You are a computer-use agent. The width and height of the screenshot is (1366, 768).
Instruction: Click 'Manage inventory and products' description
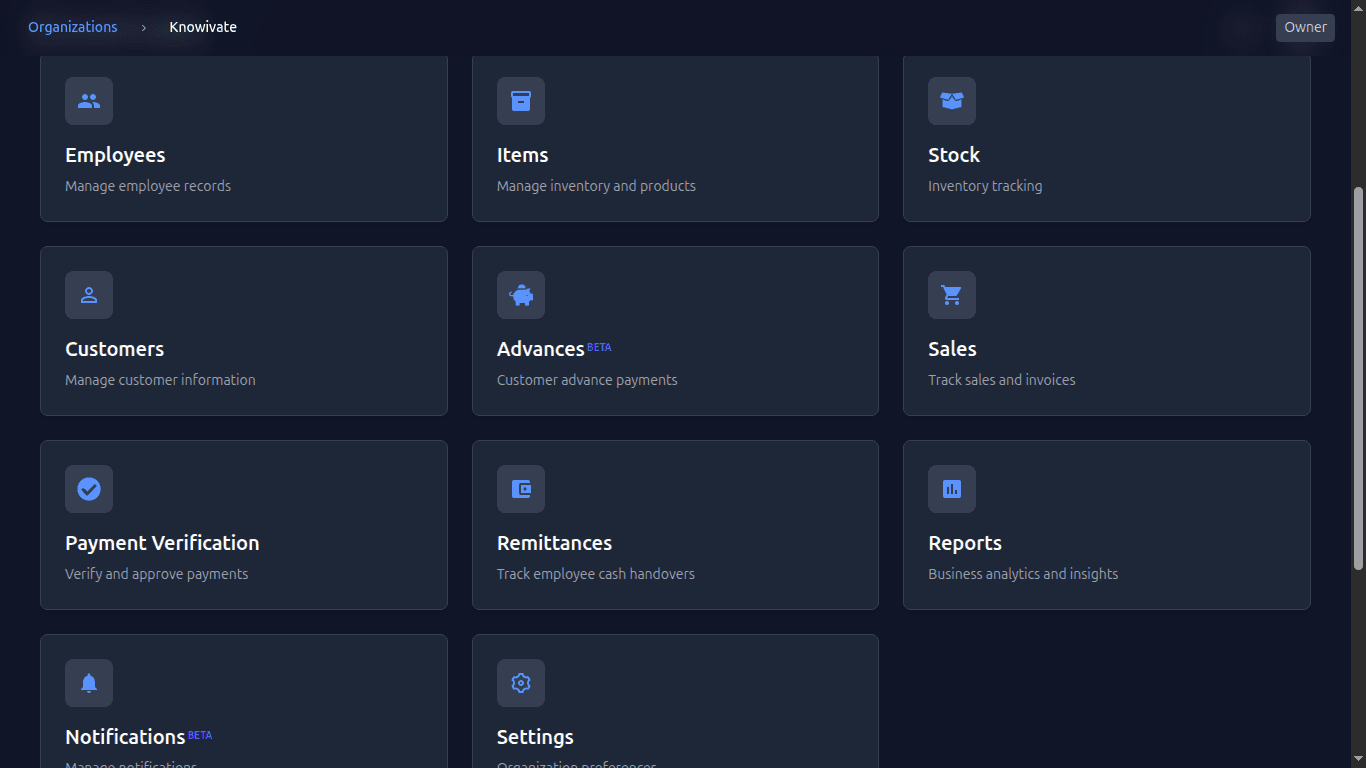coord(596,186)
